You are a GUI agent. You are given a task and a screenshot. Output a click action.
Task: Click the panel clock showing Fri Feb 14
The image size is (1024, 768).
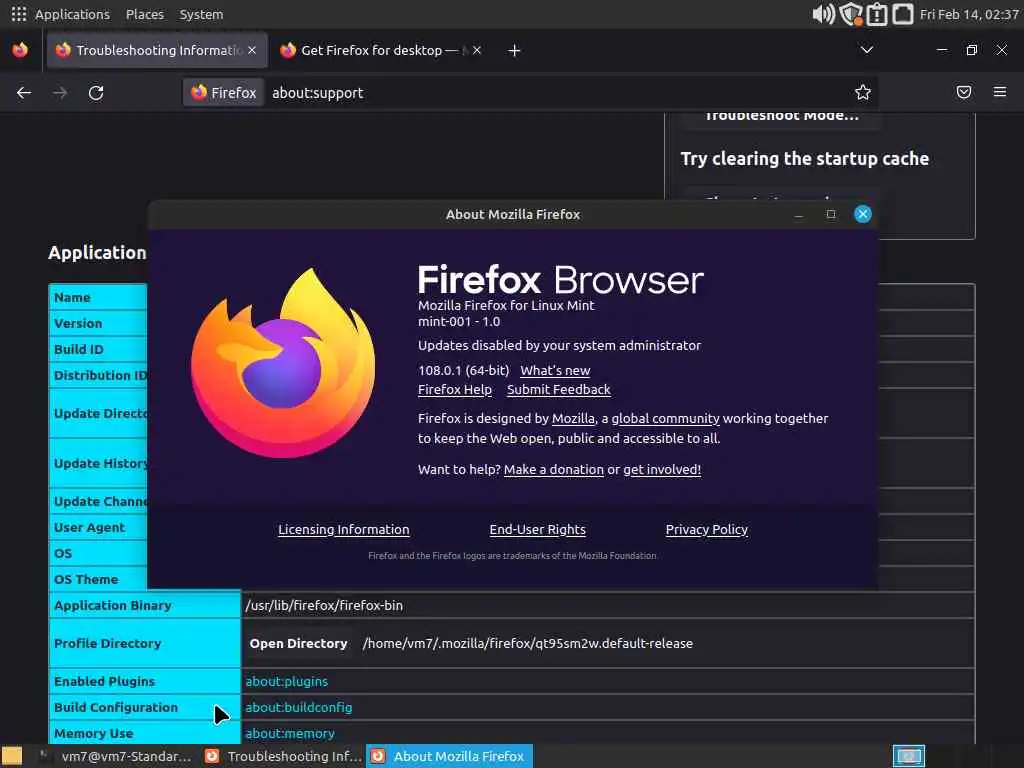pyautogui.click(x=969, y=14)
